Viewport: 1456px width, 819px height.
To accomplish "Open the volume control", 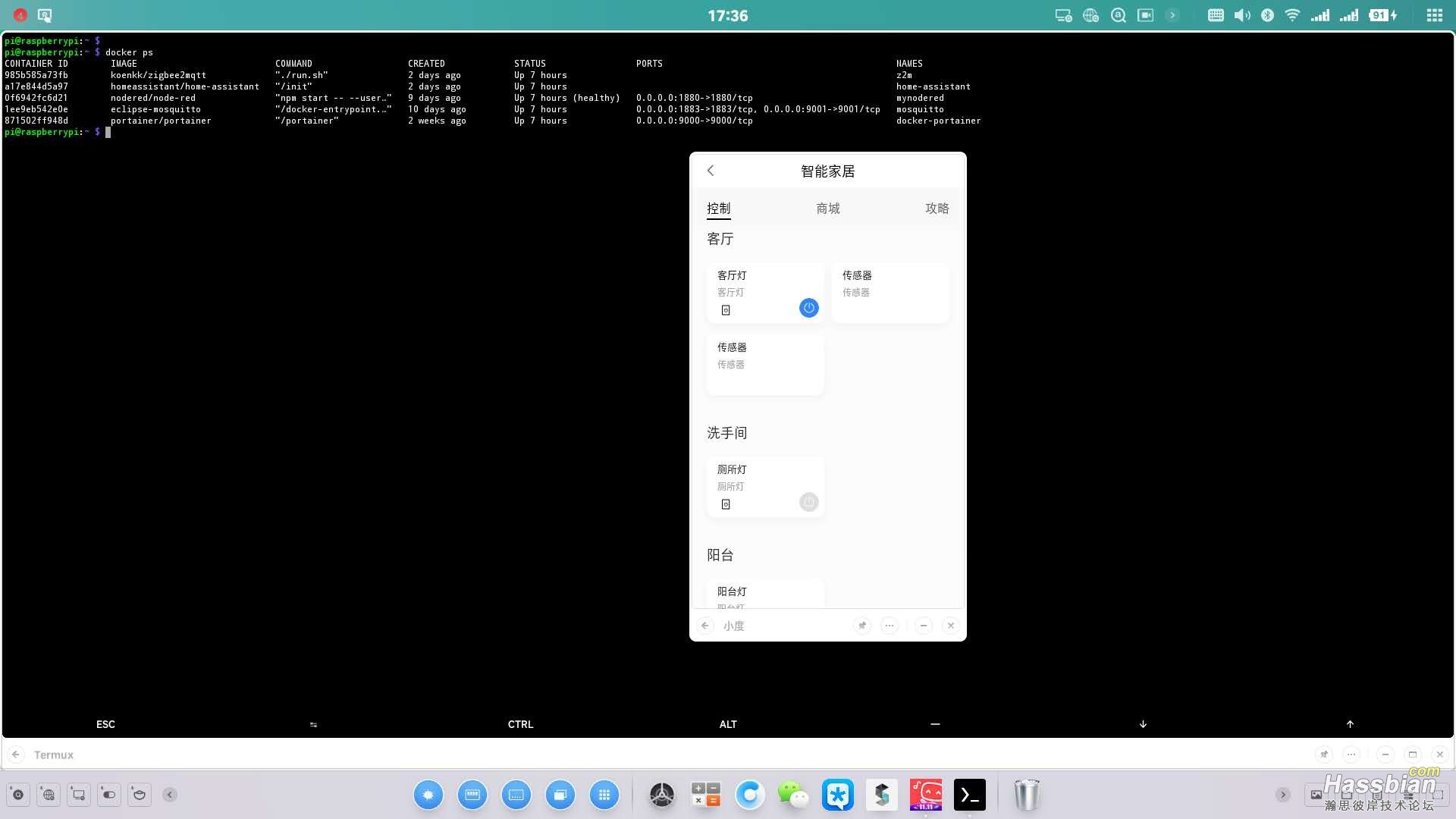I will coord(1242,15).
